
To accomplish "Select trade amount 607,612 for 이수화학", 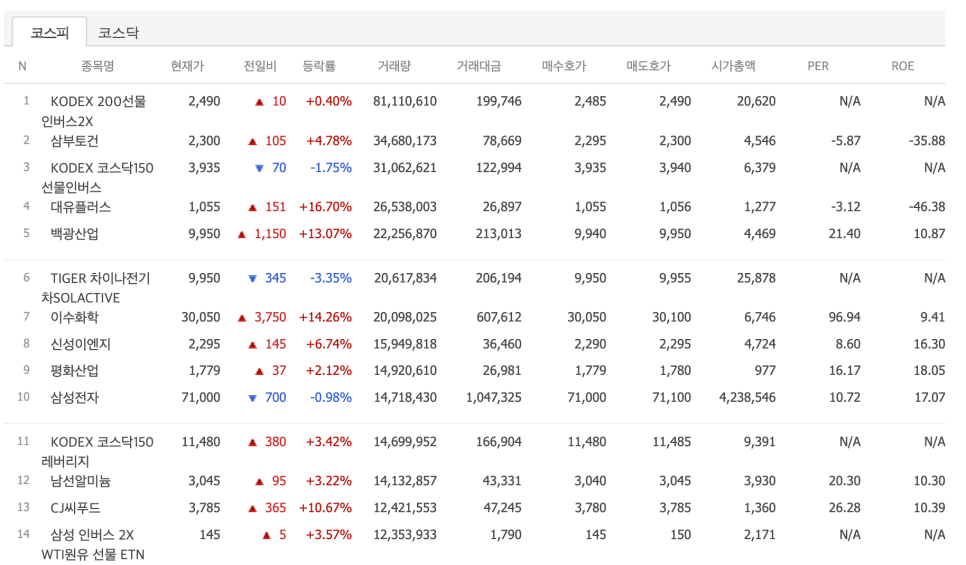I will (x=499, y=317).
